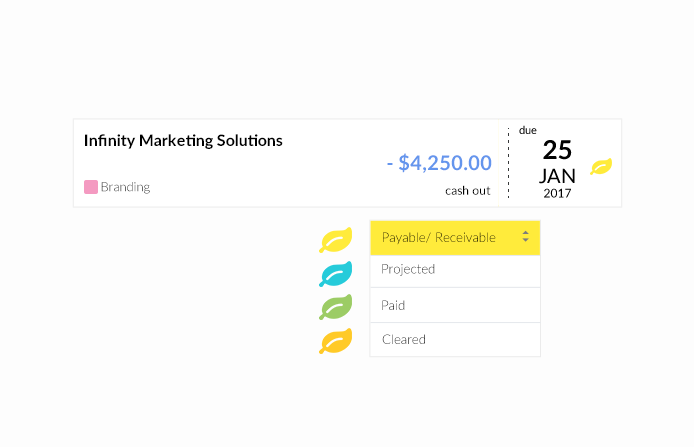Click the JAN month text

[x=557, y=176]
